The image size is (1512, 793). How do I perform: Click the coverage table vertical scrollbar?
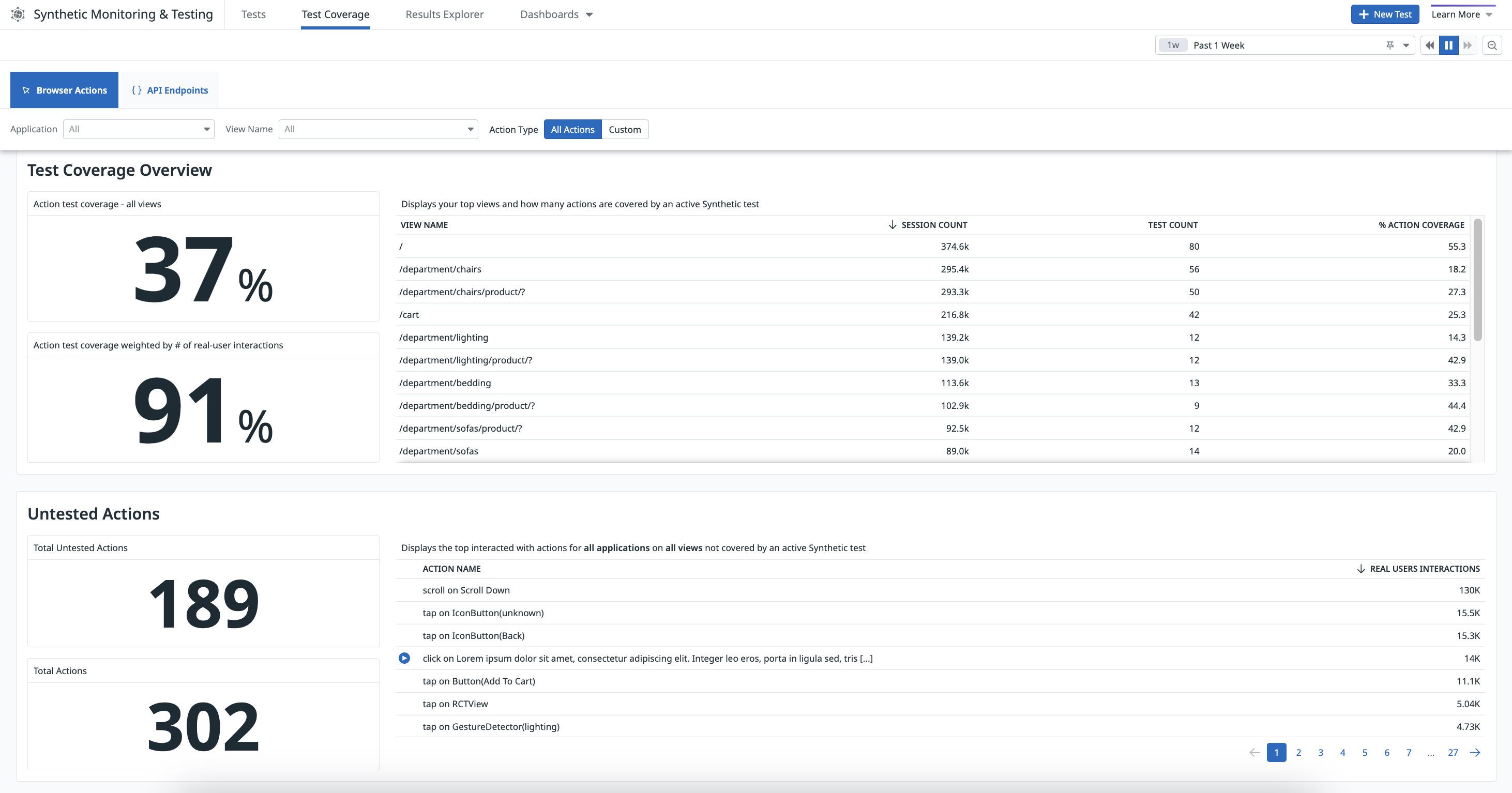(x=1477, y=279)
